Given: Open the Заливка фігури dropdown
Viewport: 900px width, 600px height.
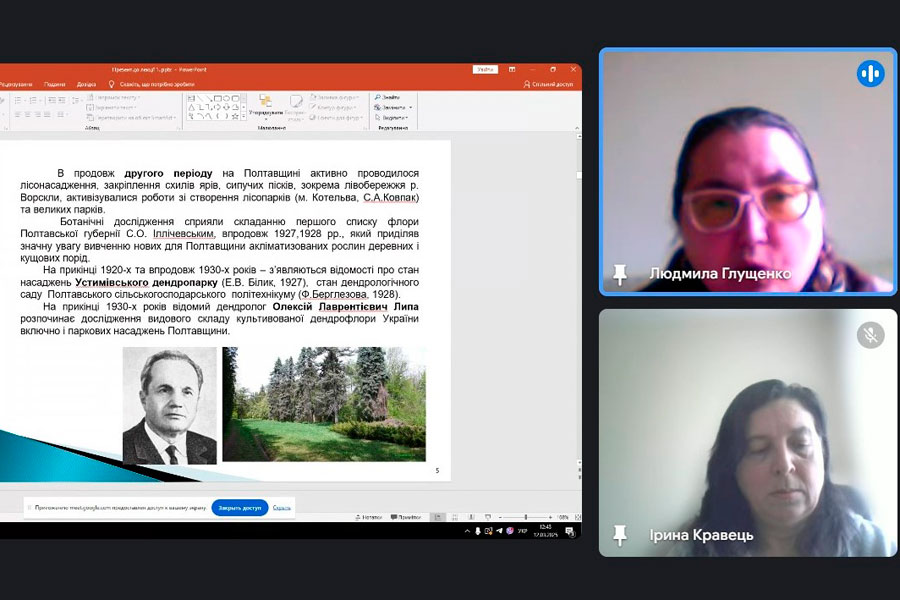Looking at the screenshot, I should (335, 98).
